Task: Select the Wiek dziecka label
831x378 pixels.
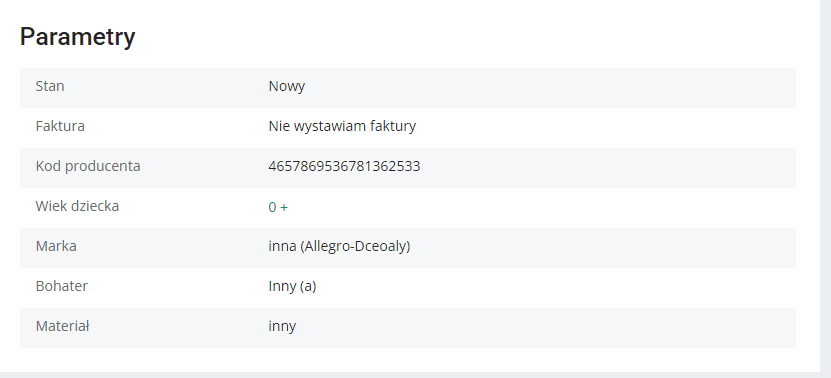Action: coord(77,206)
